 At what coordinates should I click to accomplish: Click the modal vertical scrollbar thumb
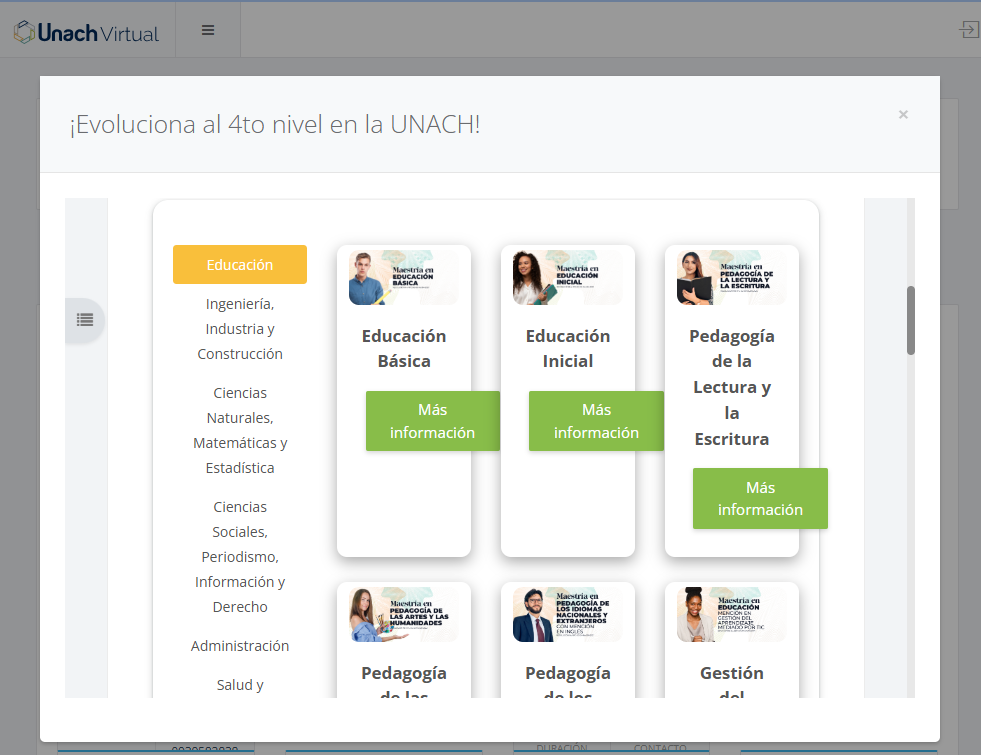click(910, 320)
